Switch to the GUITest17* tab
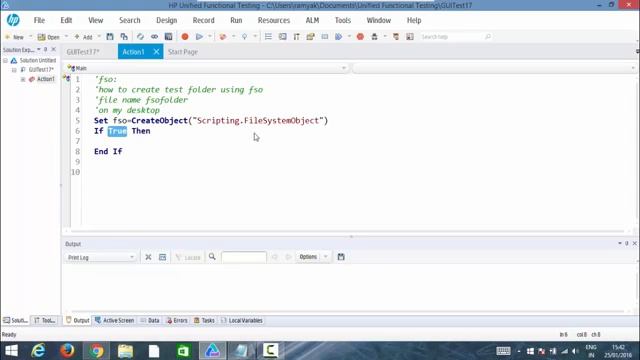This screenshot has width=640, height=360. click(x=83, y=52)
